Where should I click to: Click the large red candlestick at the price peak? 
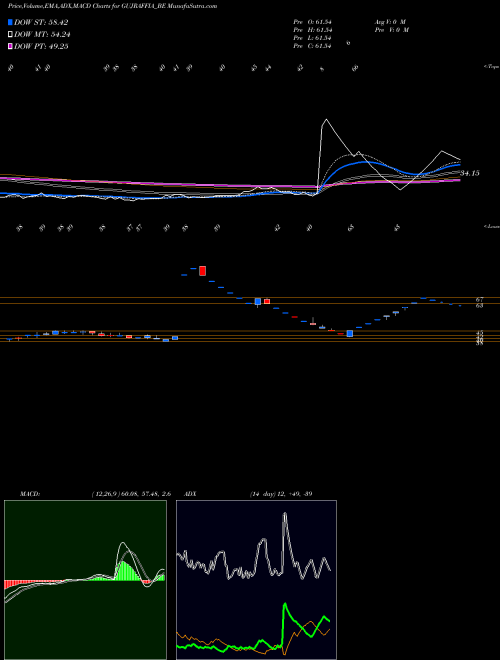(x=202, y=271)
